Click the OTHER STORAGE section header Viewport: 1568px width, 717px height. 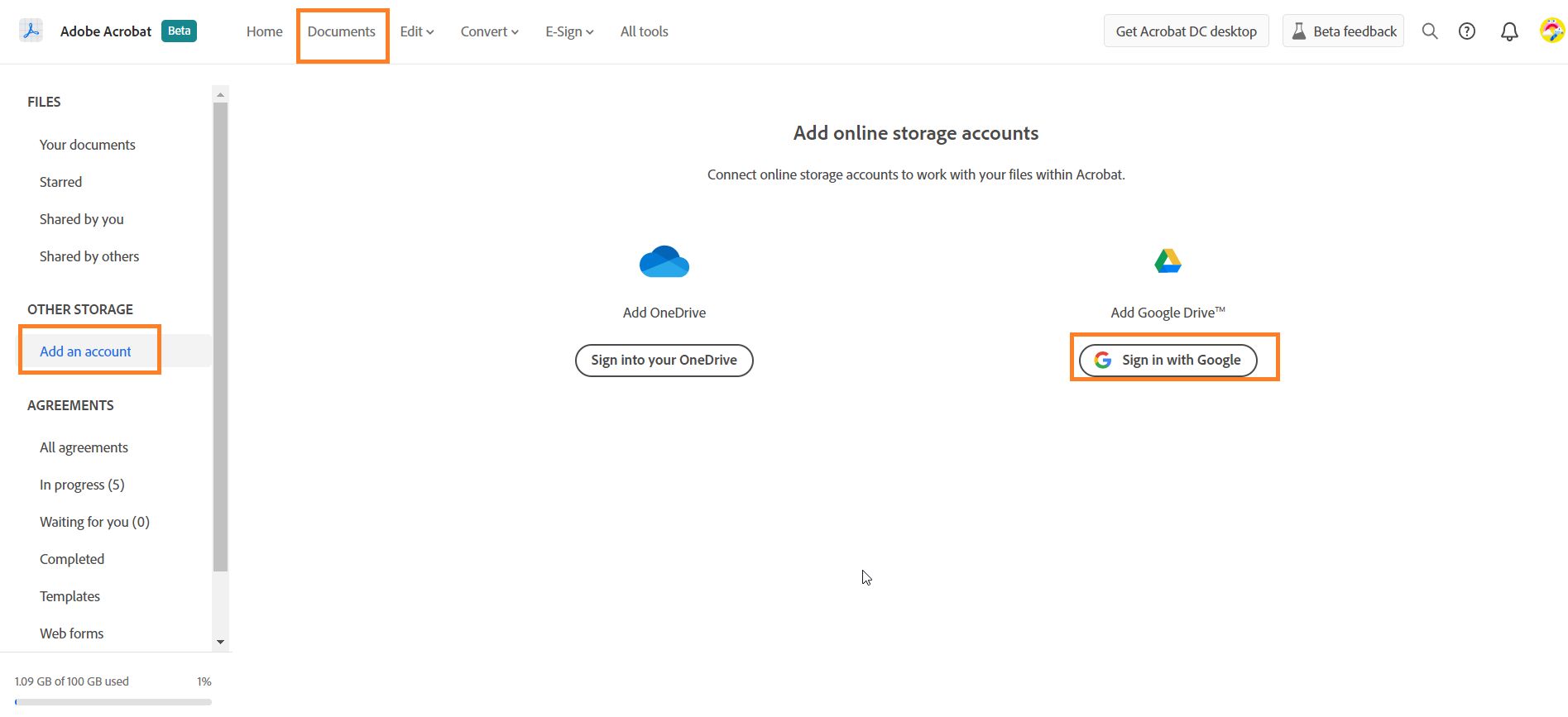[x=80, y=309]
